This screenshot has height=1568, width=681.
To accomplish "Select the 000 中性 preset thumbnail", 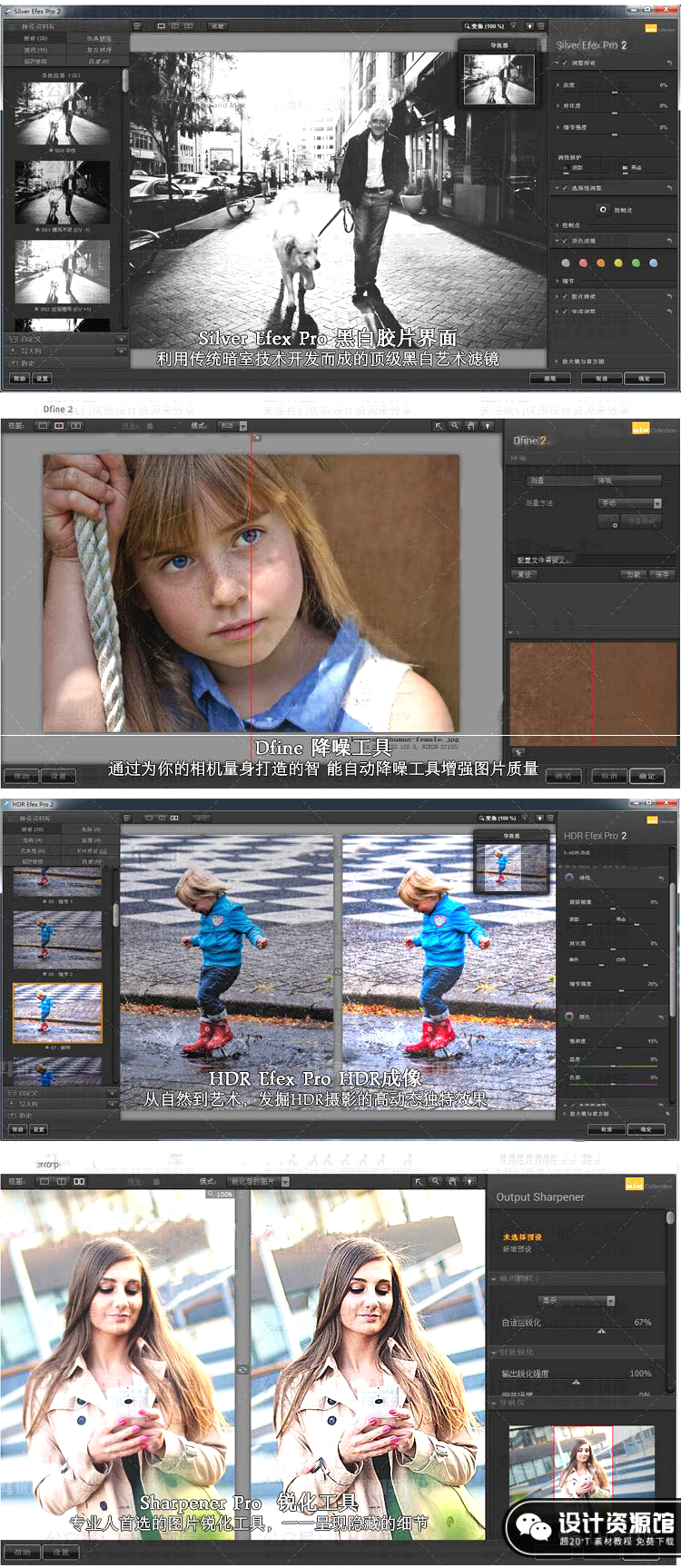I will 63,114.
